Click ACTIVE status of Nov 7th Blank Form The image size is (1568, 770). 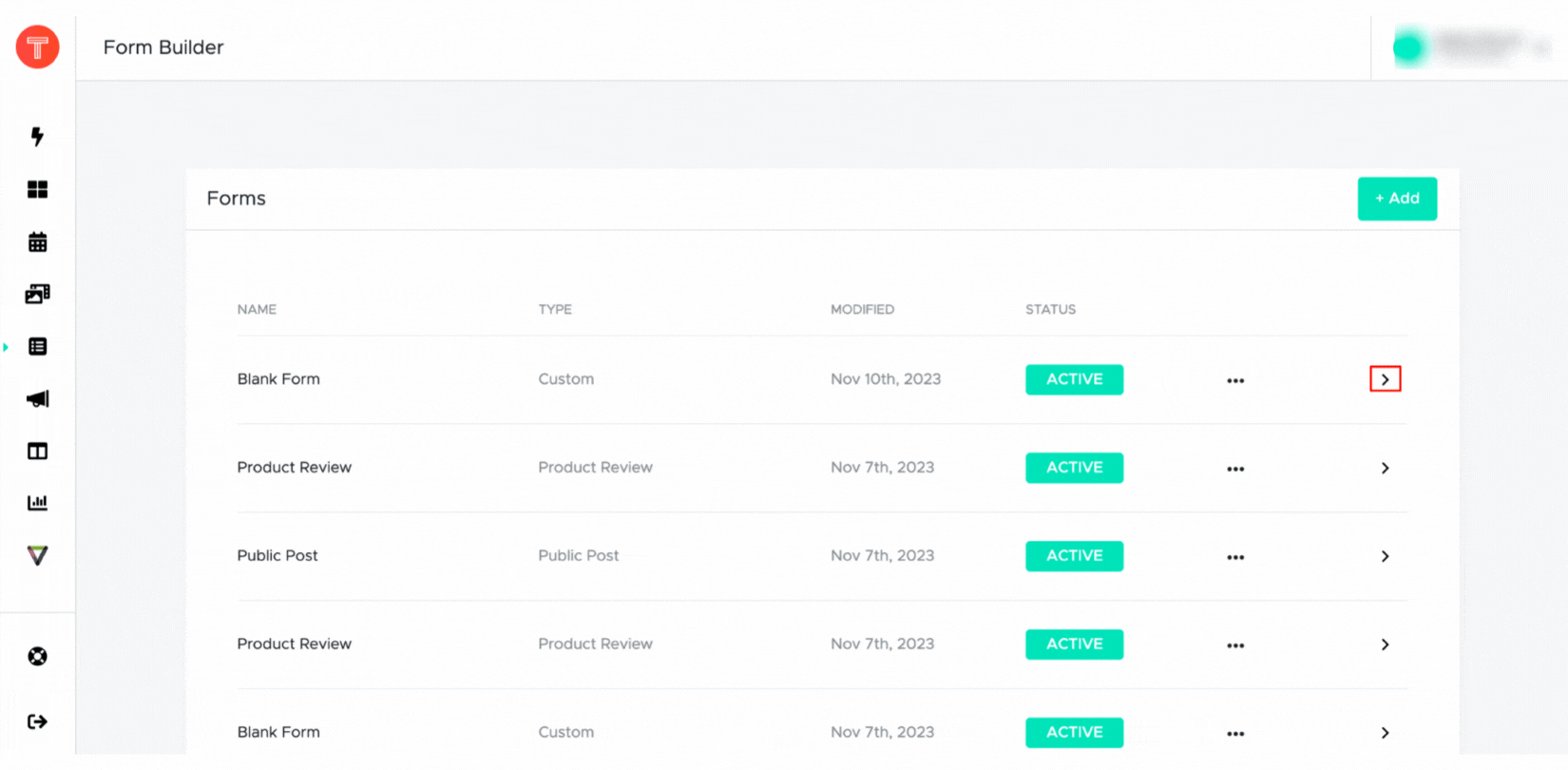[1074, 733]
